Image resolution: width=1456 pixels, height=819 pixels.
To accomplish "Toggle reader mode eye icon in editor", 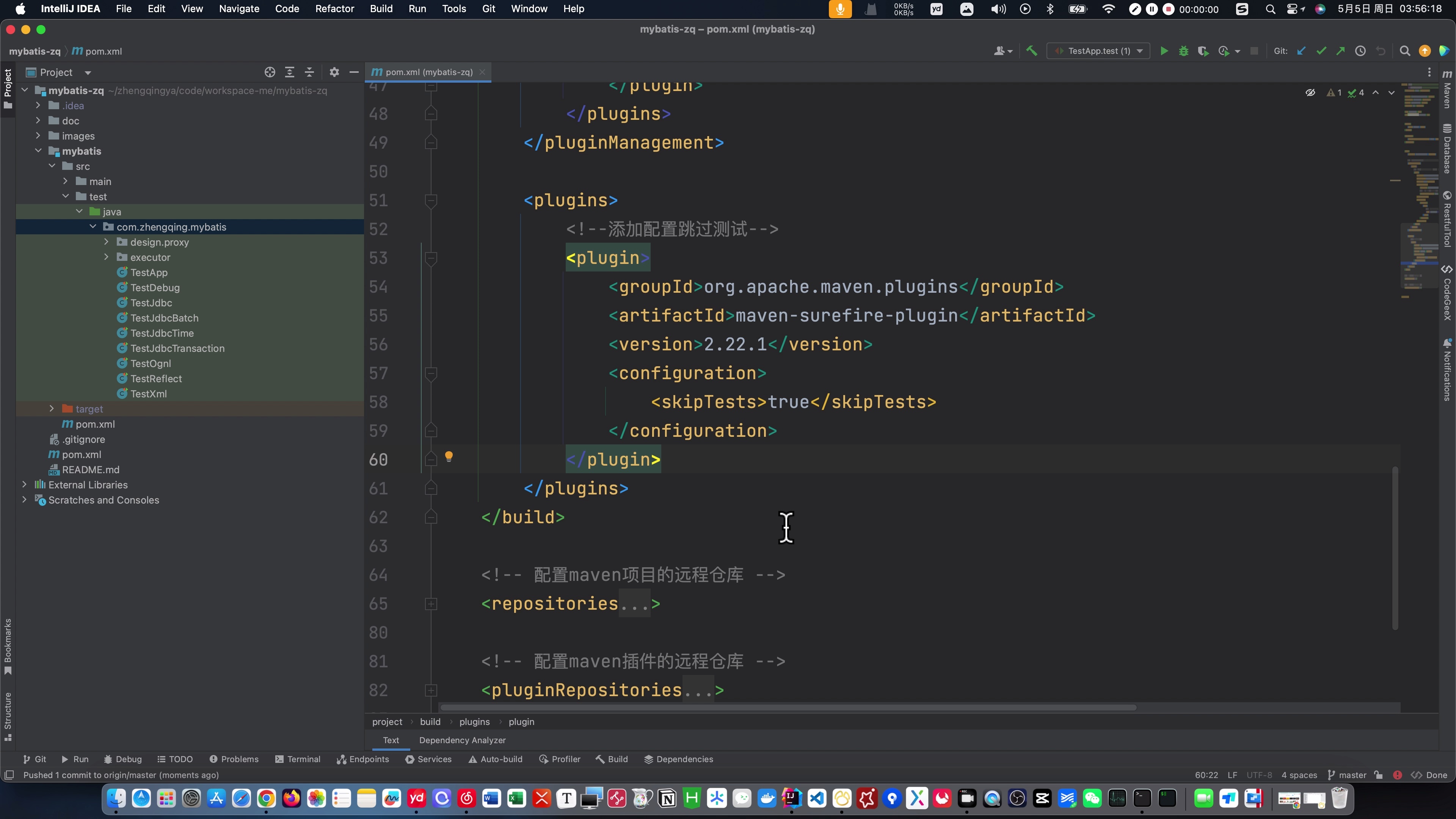I will tap(1310, 93).
